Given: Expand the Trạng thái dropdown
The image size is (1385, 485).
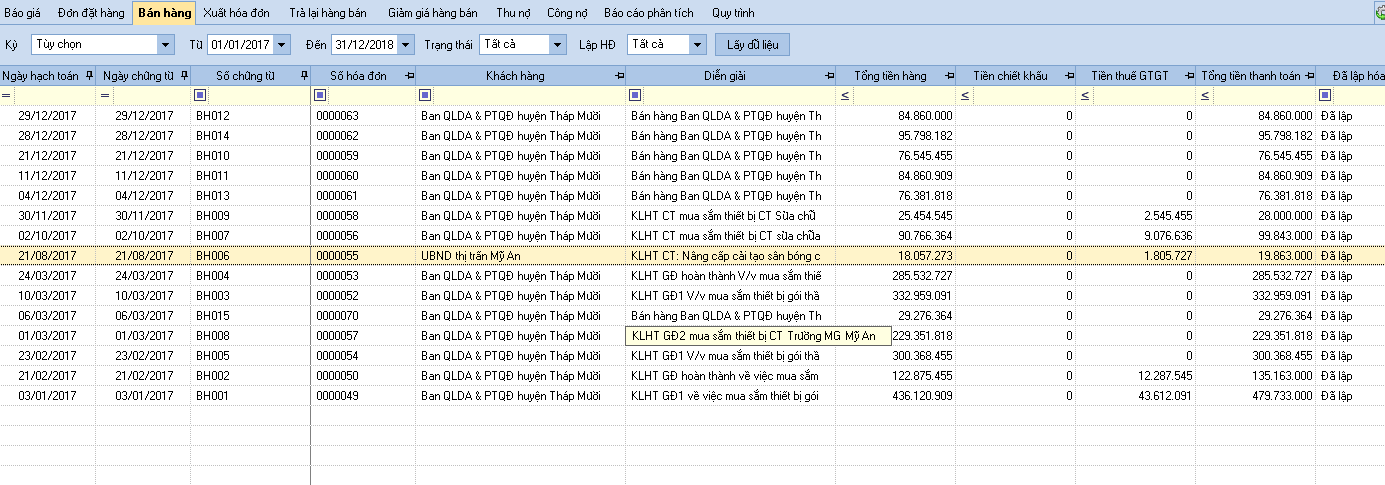Looking at the screenshot, I should click(558, 45).
